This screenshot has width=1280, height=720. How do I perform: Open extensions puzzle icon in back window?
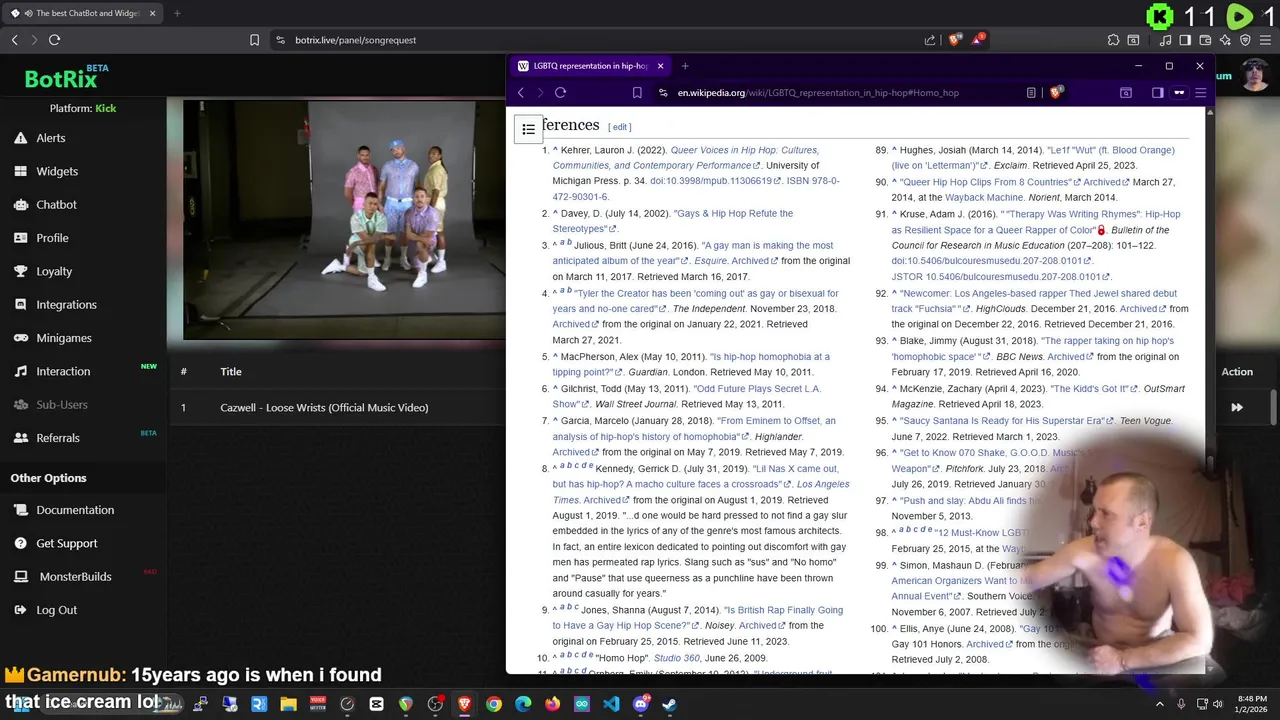coord(1113,40)
